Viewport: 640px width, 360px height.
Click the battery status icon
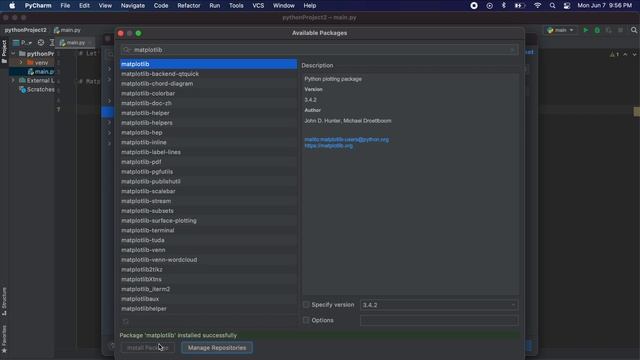point(519,6)
